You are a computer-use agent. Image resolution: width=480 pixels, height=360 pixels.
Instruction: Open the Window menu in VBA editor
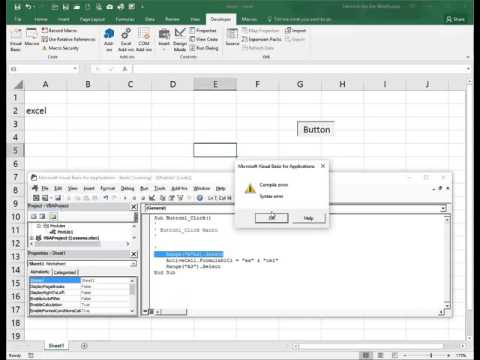click(202, 188)
